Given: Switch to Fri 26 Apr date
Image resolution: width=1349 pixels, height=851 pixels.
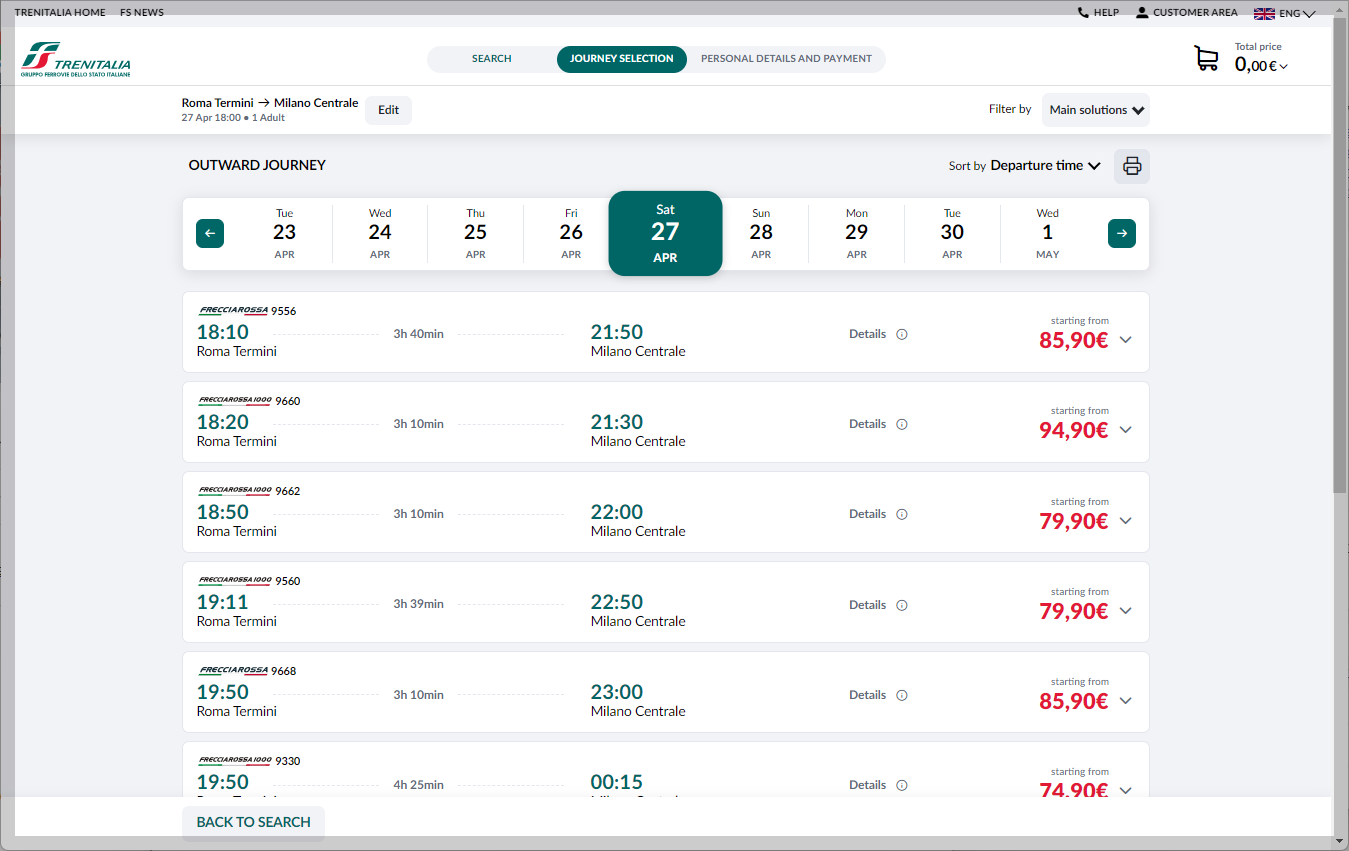Looking at the screenshot, I should 571,233.
